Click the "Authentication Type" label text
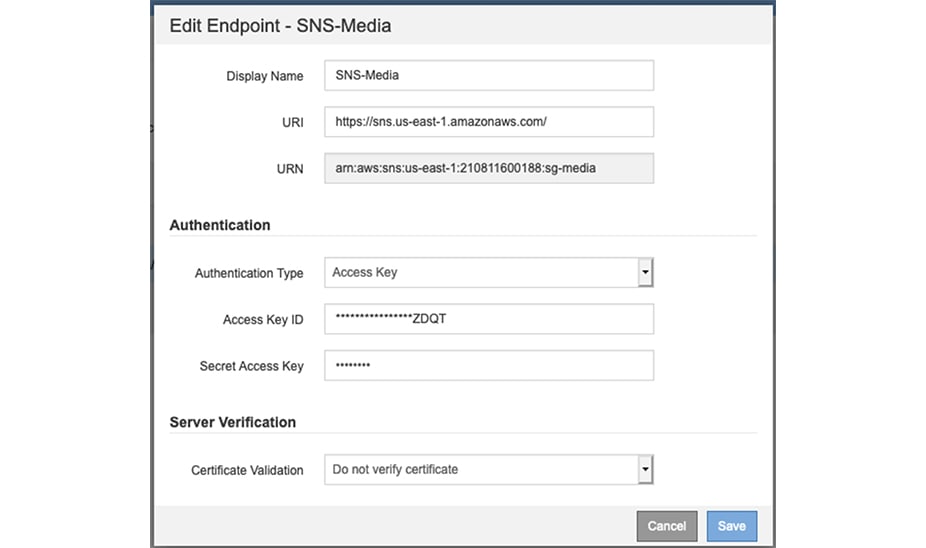The image size is (926, 548). (x=249, y=273)
